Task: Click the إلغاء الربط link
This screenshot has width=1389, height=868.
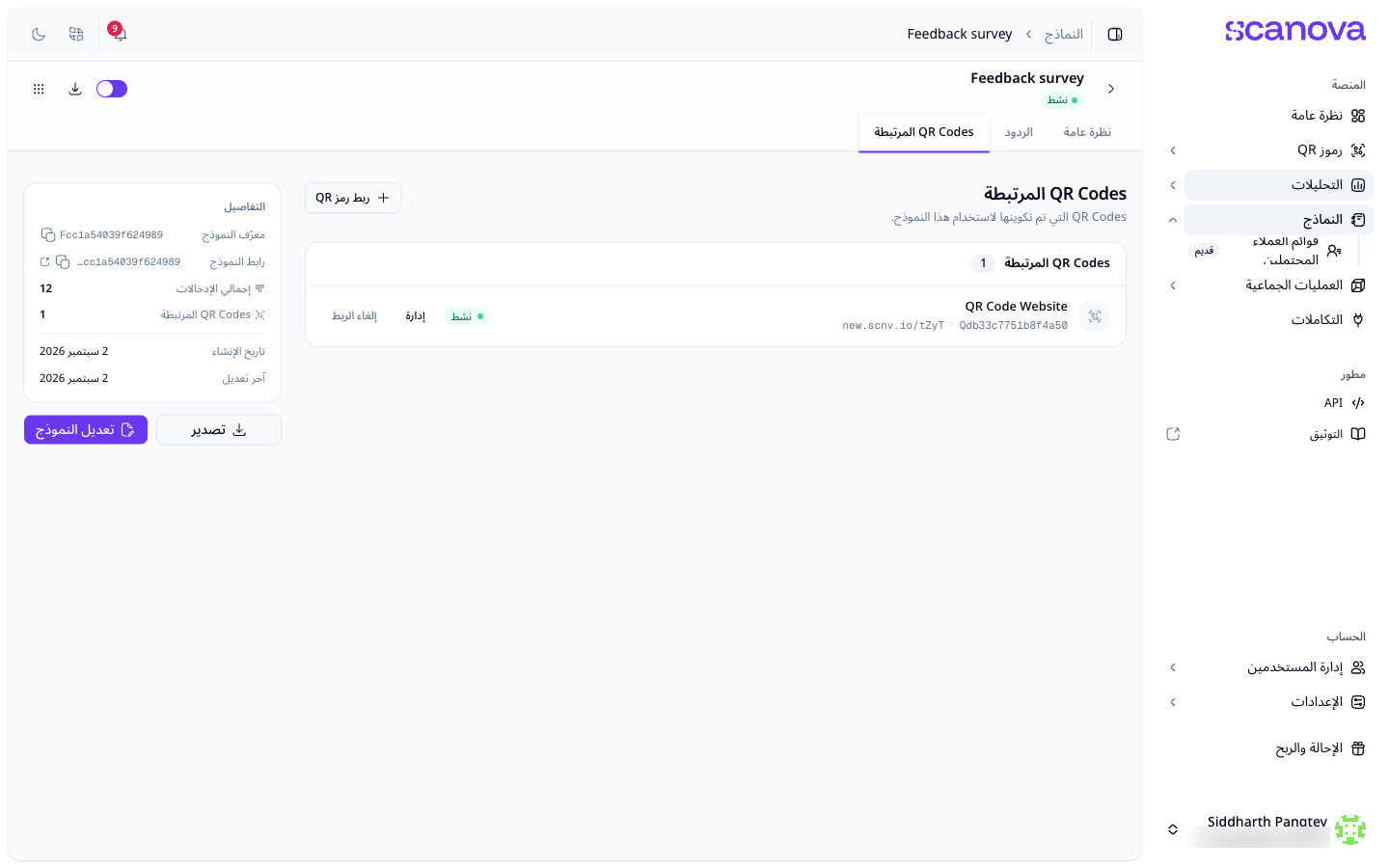Action: [354, 316]
